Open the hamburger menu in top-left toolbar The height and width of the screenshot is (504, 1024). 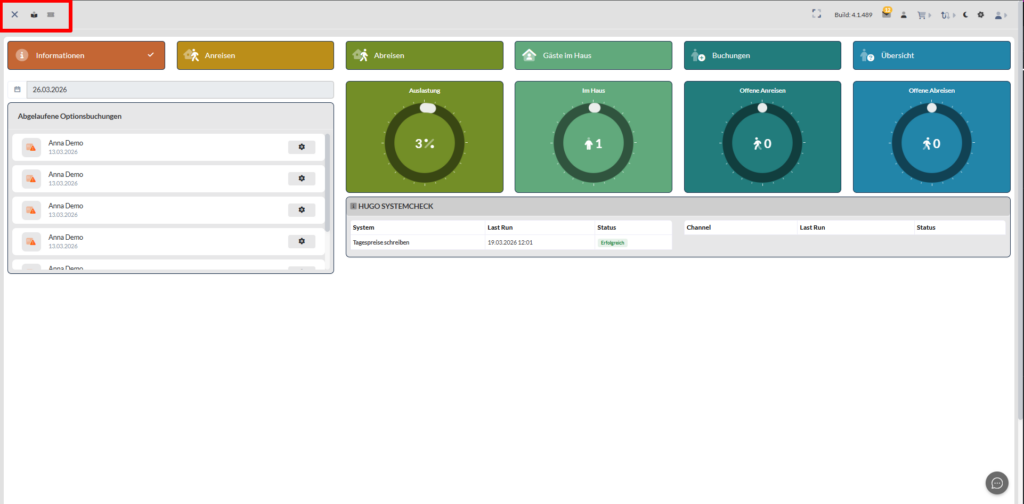[x=51, y=15]
